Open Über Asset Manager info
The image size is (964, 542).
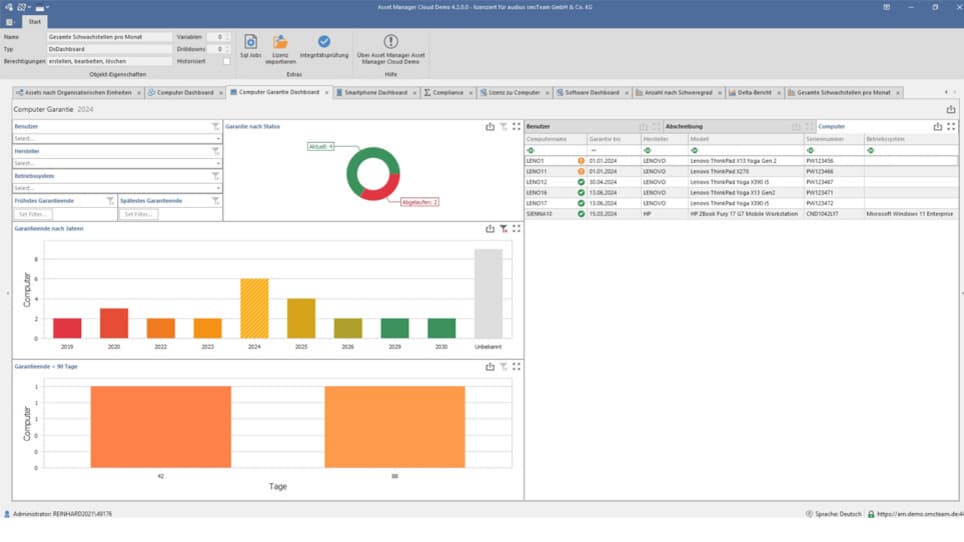pyautogui.click(x=390, y=49)
